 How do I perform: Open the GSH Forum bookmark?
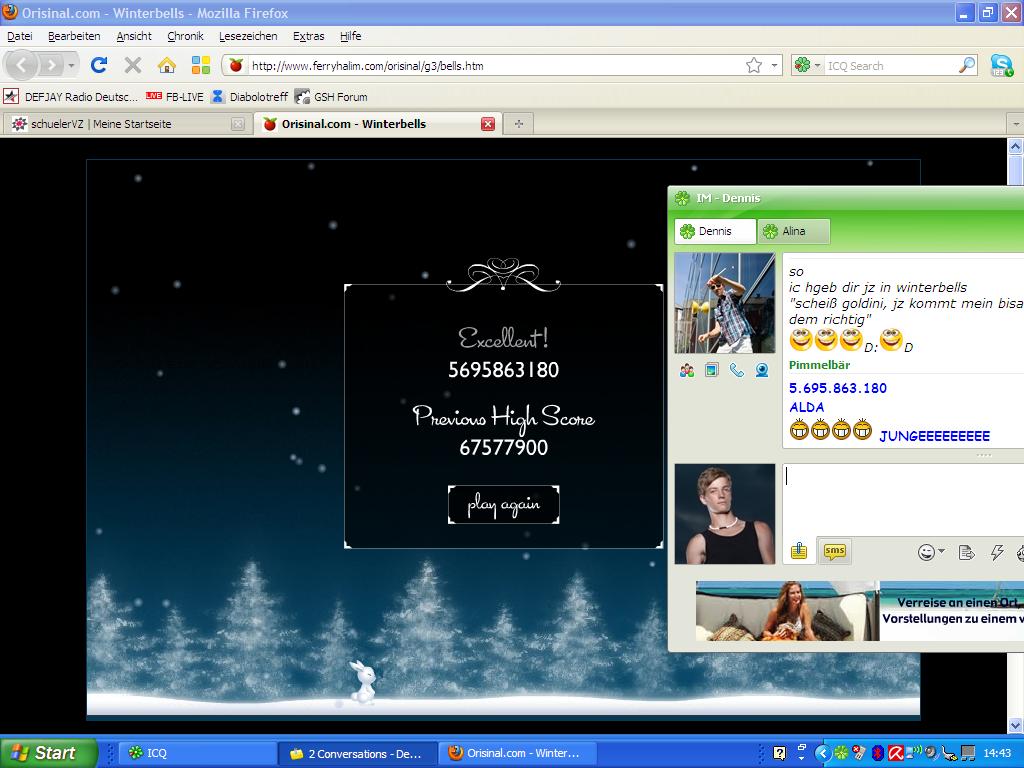point(331,97)
